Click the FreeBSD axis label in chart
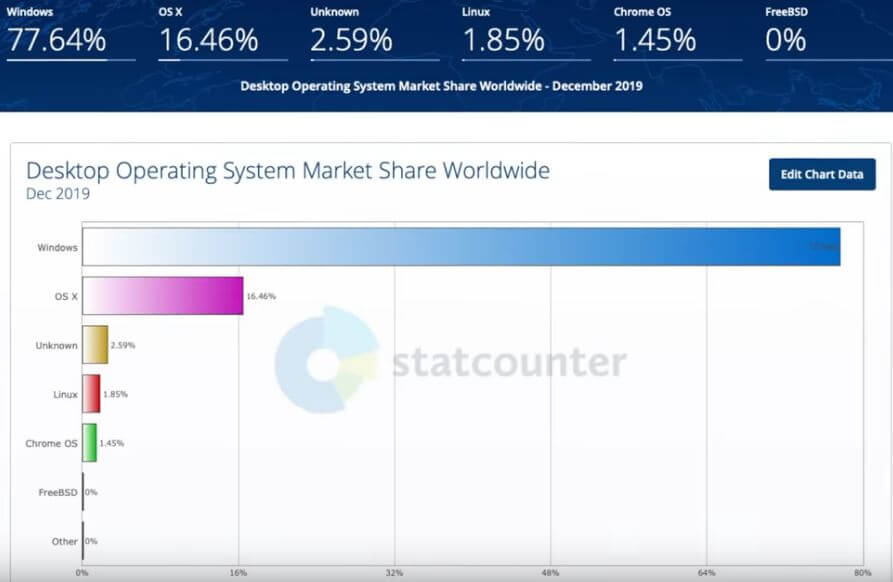The width and height of the screenshot is (893, 582). click(x=55, y=492)
